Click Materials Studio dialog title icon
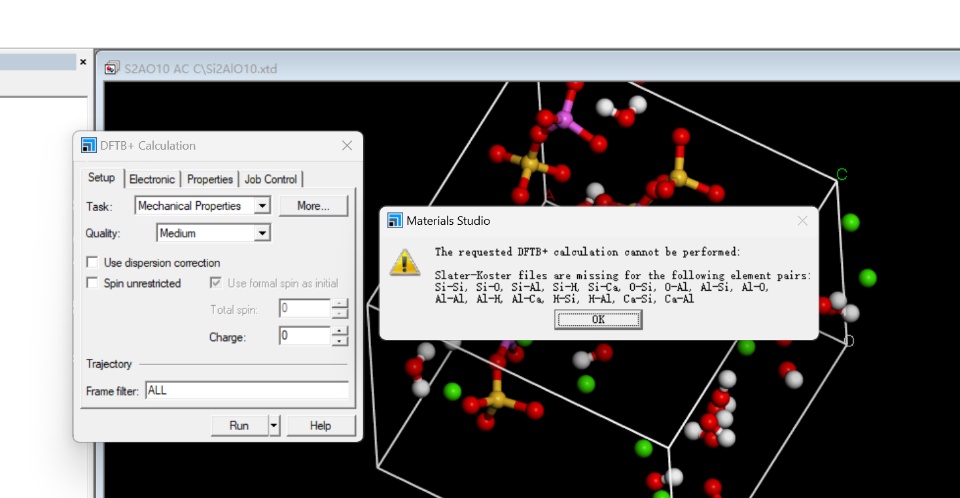The width and height of the screenshot is (960, 498). [x=395, y=221]
